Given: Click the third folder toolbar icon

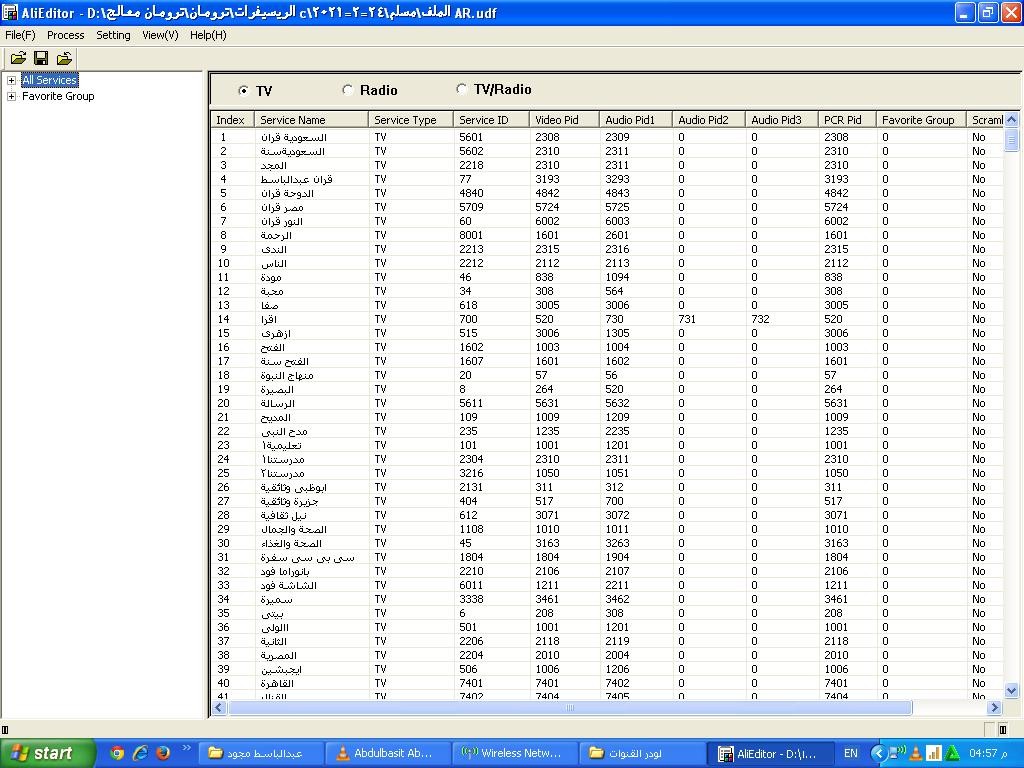Looking at the screenshot, I should [64, 59].
